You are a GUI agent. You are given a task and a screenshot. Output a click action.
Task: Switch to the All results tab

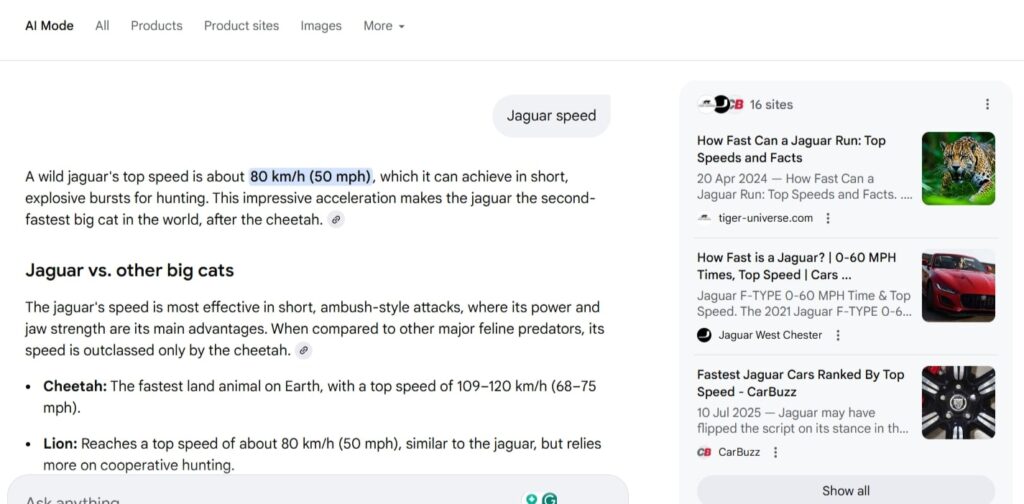[x=102, y=26]
